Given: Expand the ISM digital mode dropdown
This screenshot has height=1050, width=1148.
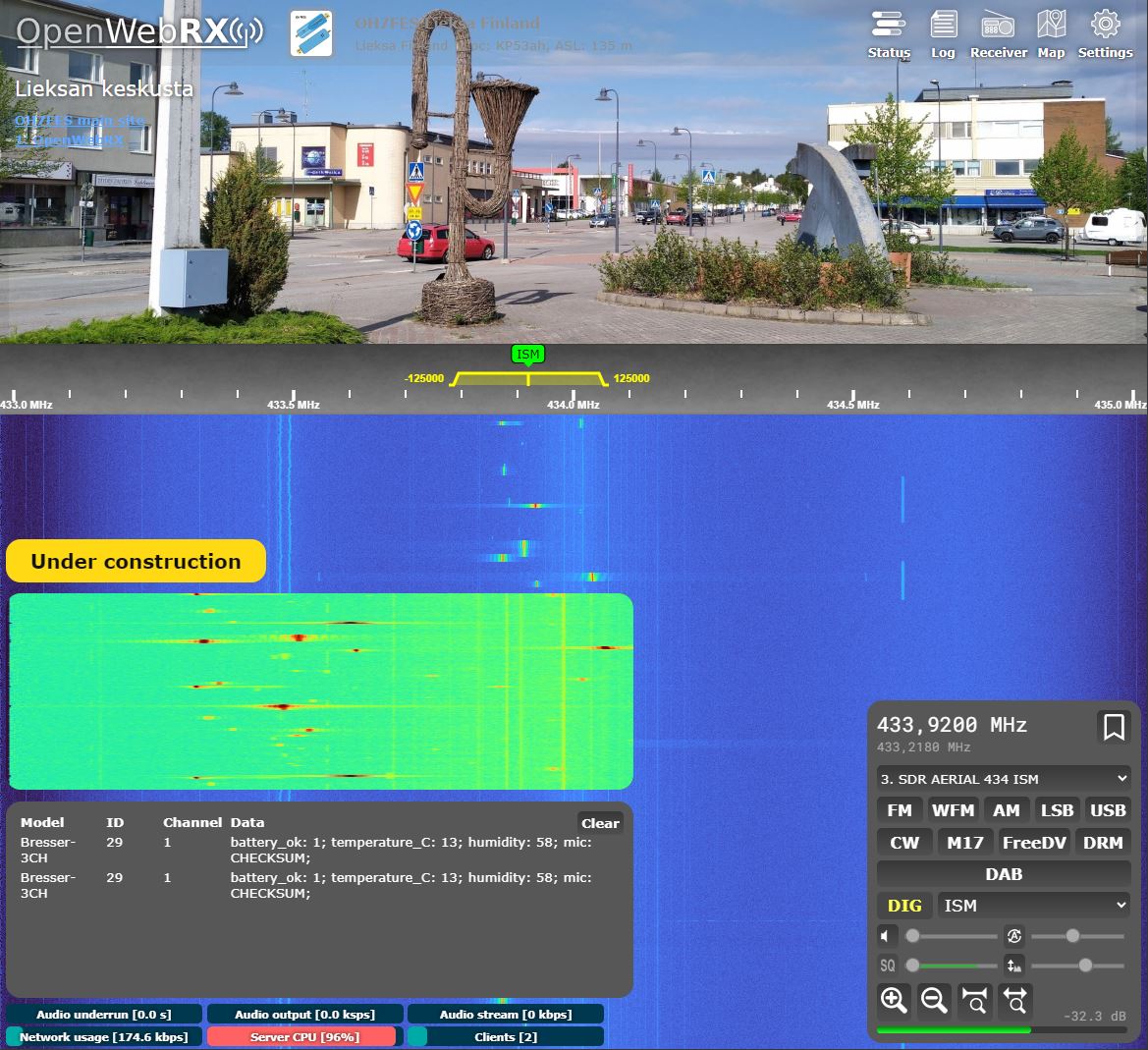Looking at the screenshot, I should coord(1034,906).
